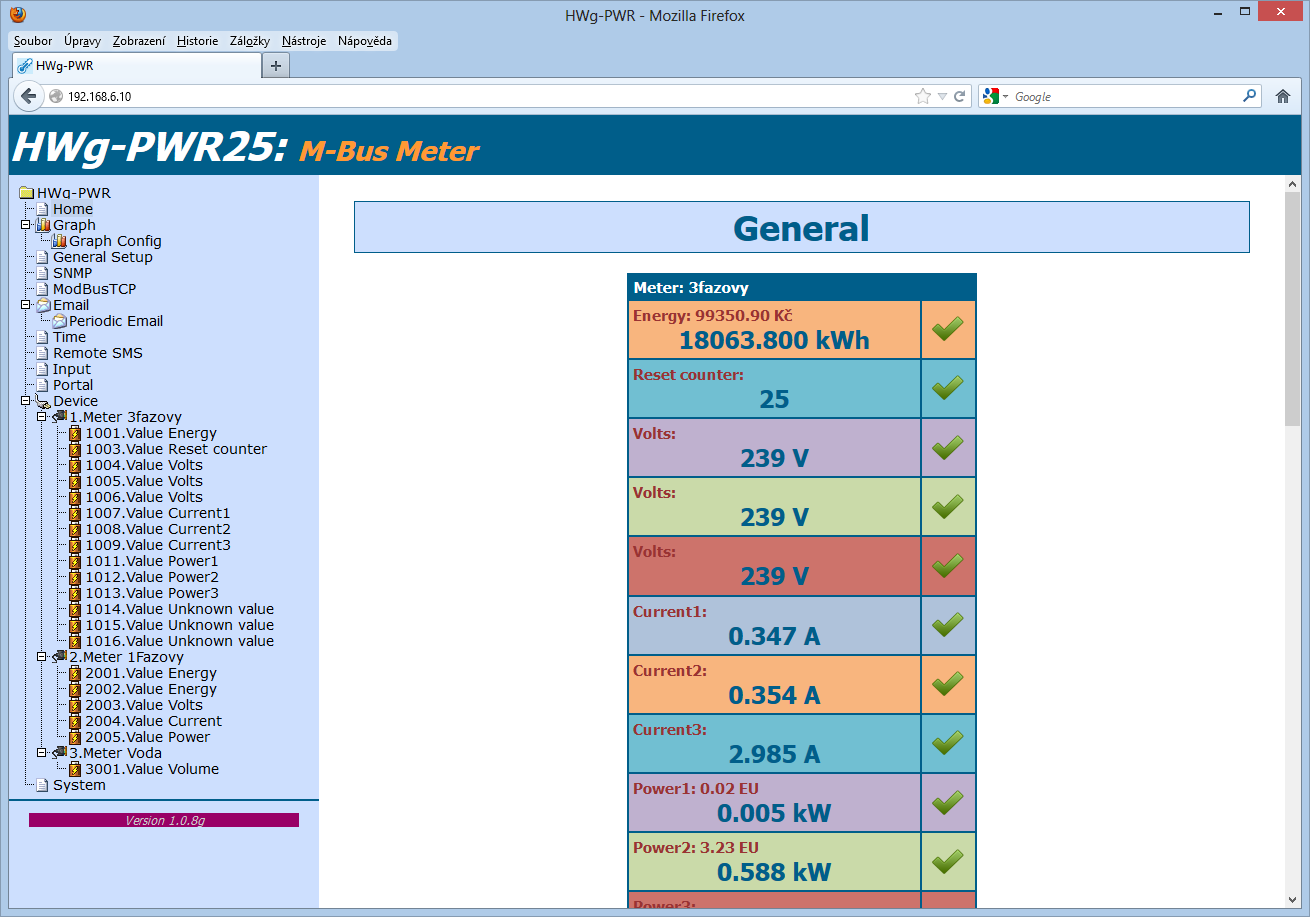Collapse the 3.Meter Voda node
This screenshot has width=1310, height=917.
point(41,753)
